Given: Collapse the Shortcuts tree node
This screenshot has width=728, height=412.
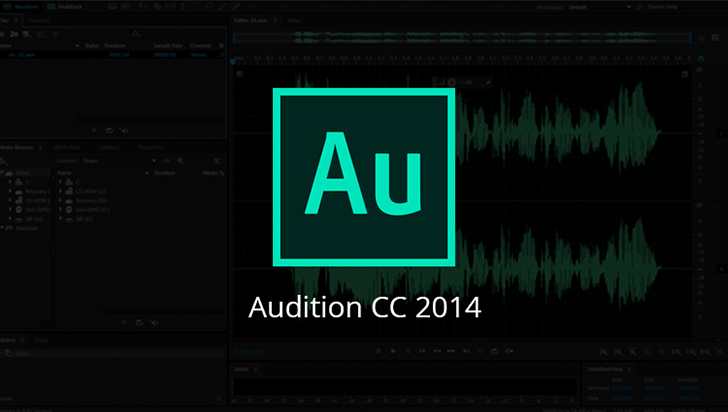Looking at the screenshot, I should 2,228.
